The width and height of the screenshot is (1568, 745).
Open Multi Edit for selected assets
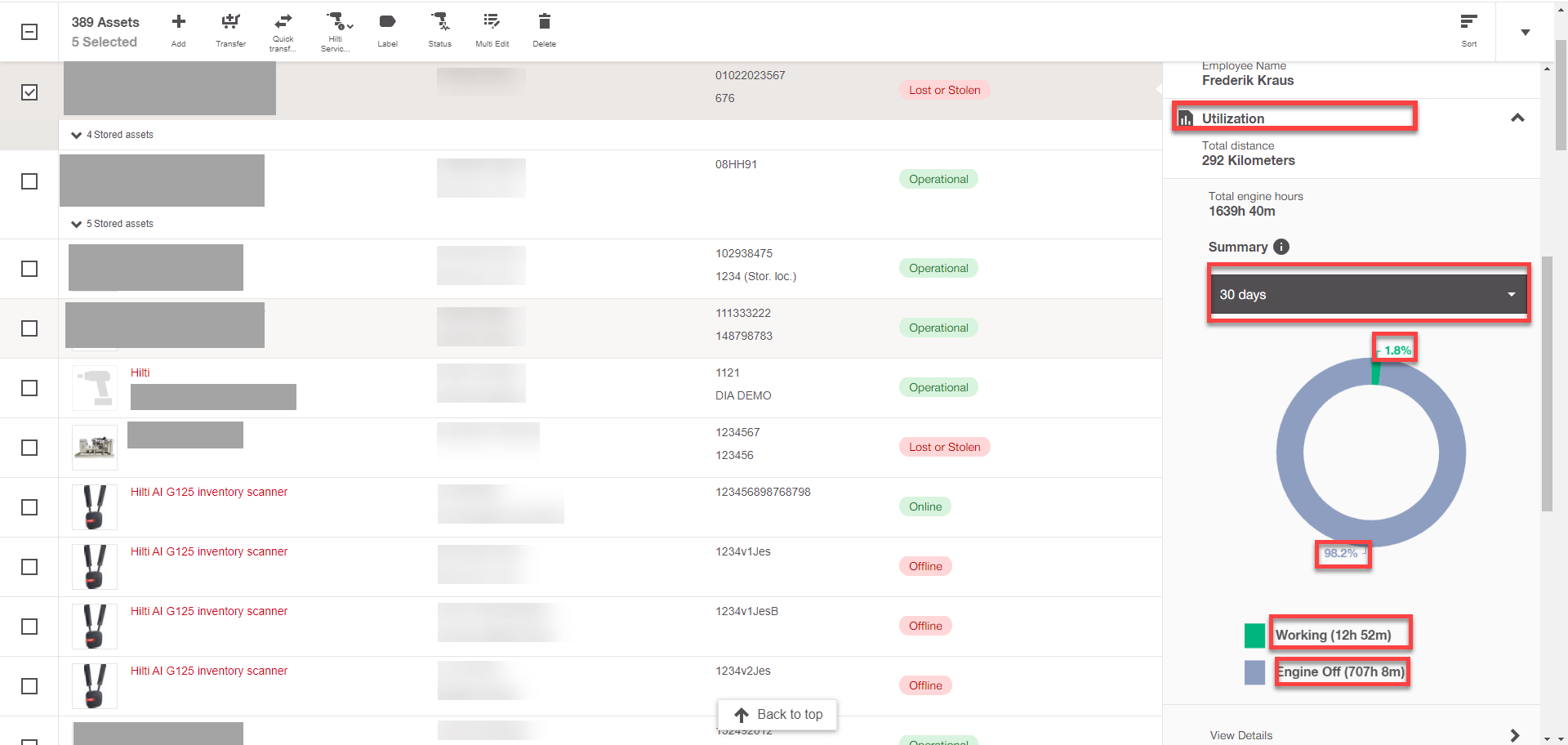[492, 23]
